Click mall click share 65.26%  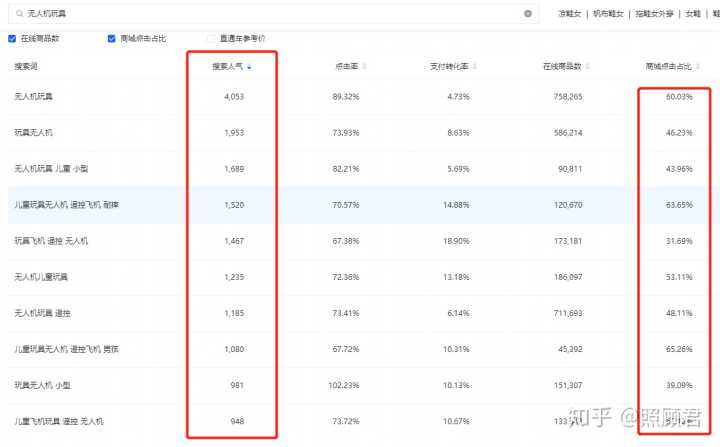679,349
